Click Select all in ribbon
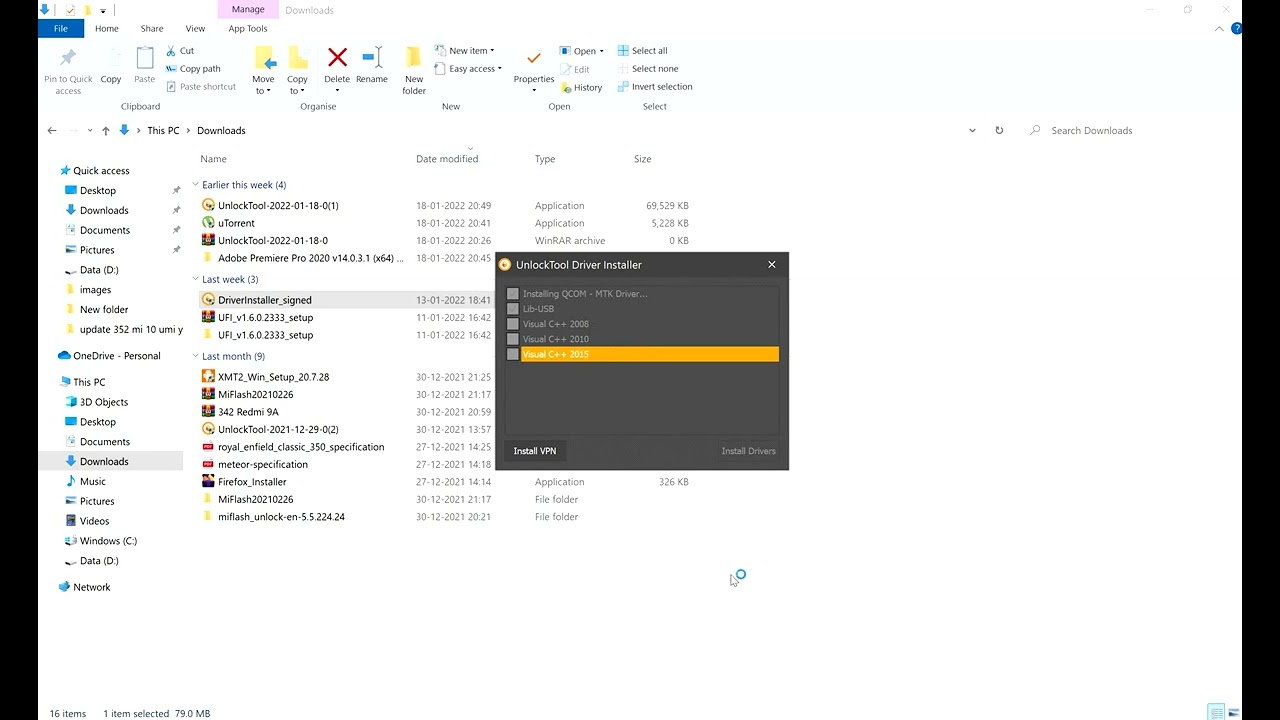 click(642, 51)
